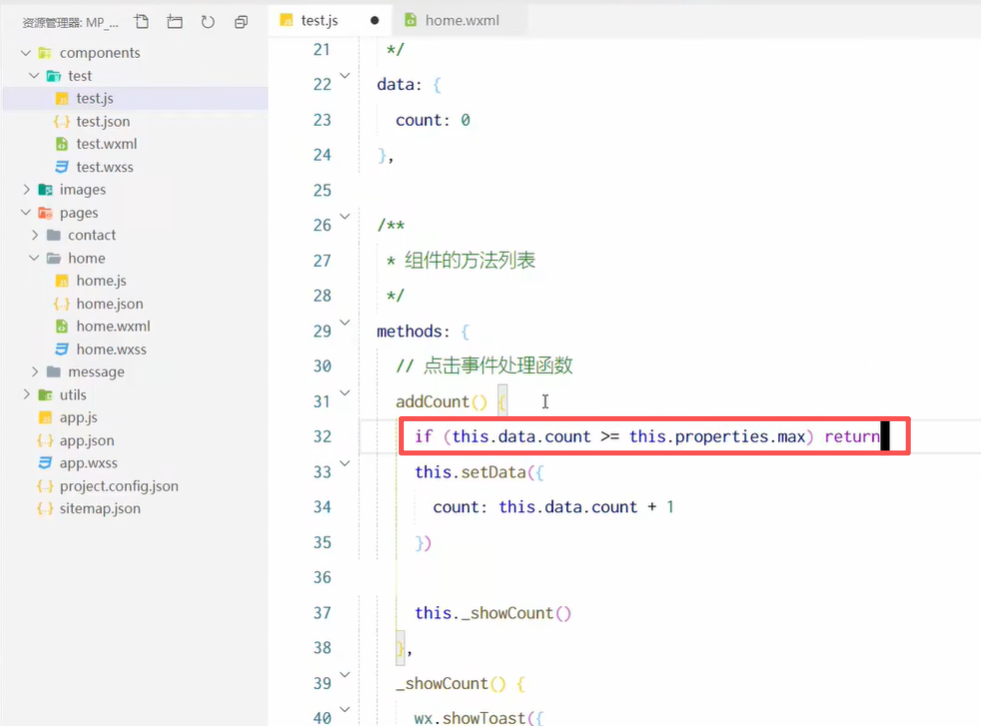Expand the images folder
Screen dimensions: 981x726
26,189
